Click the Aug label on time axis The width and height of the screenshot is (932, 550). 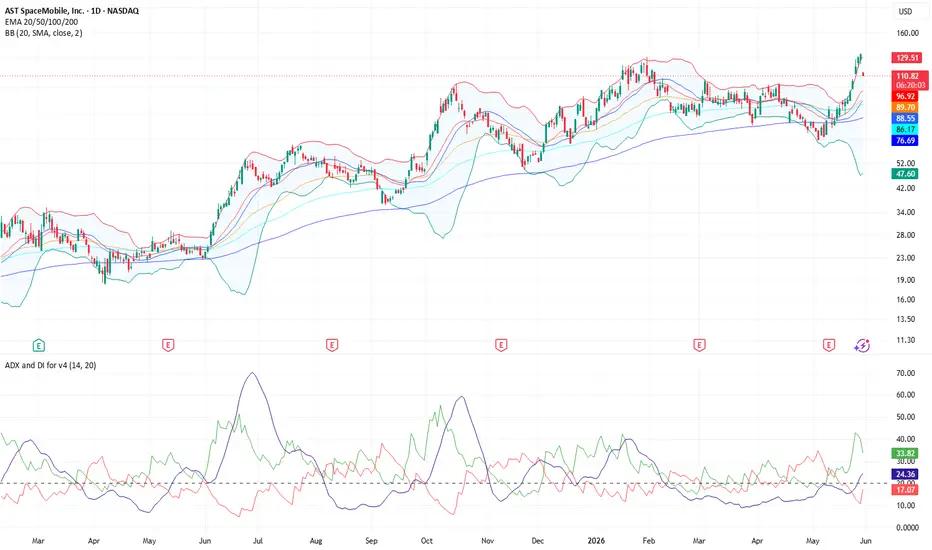tap(316, 540)
